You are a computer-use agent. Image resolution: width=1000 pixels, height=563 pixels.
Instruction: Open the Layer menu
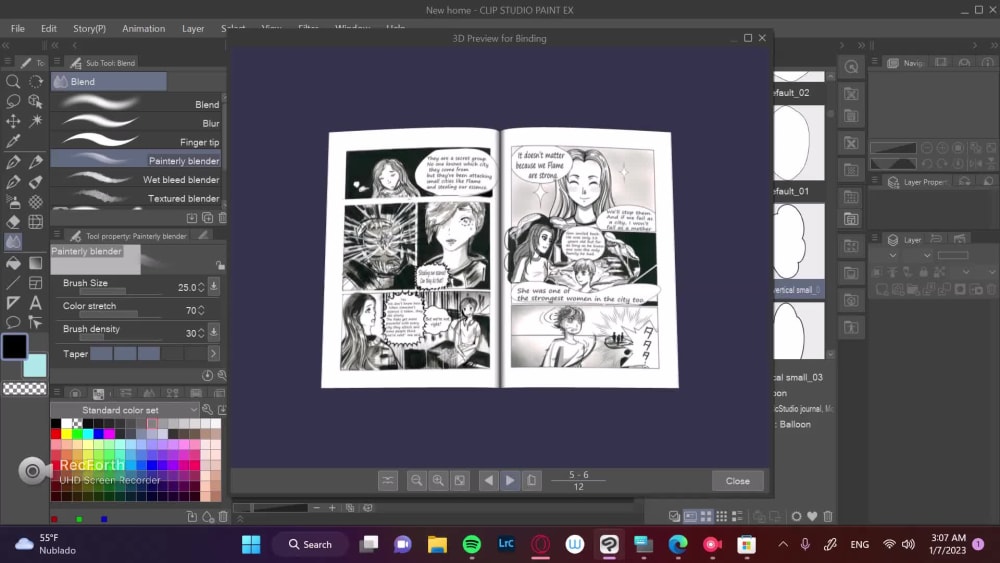(193, 29)
